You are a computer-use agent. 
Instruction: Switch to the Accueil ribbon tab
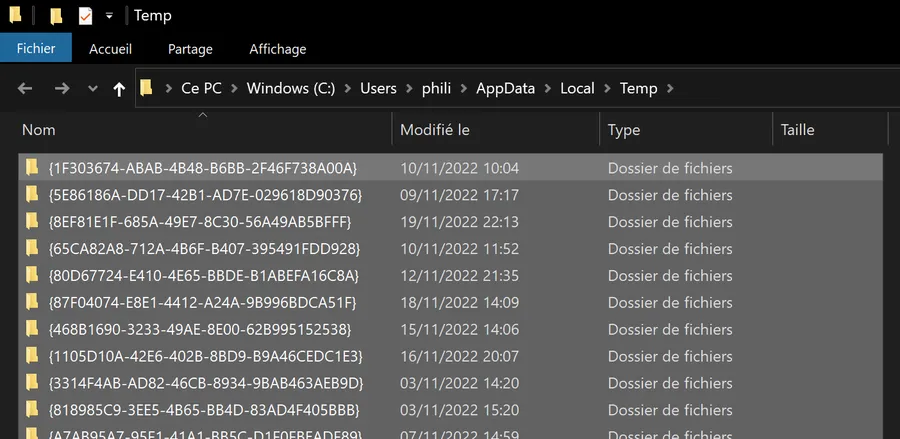tap(110, 49)
